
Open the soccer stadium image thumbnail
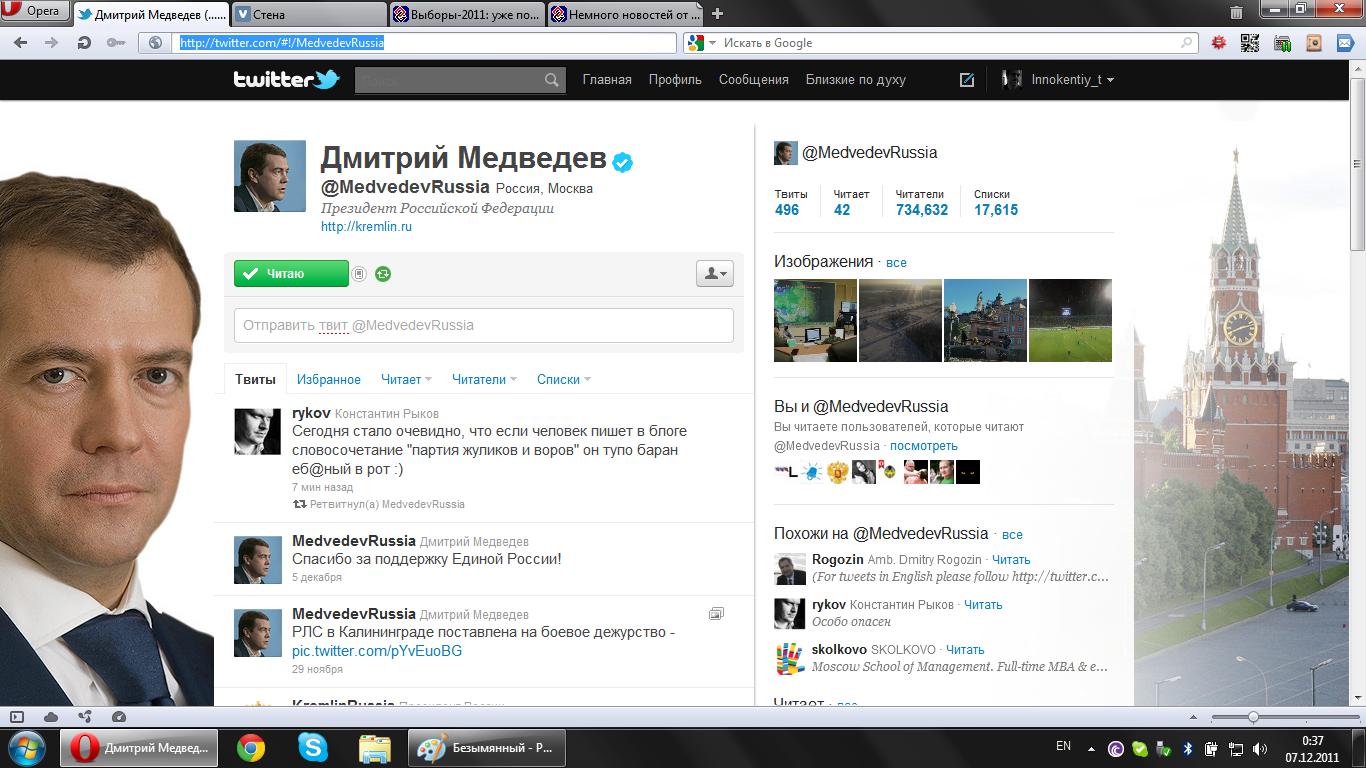[1070, 320]
